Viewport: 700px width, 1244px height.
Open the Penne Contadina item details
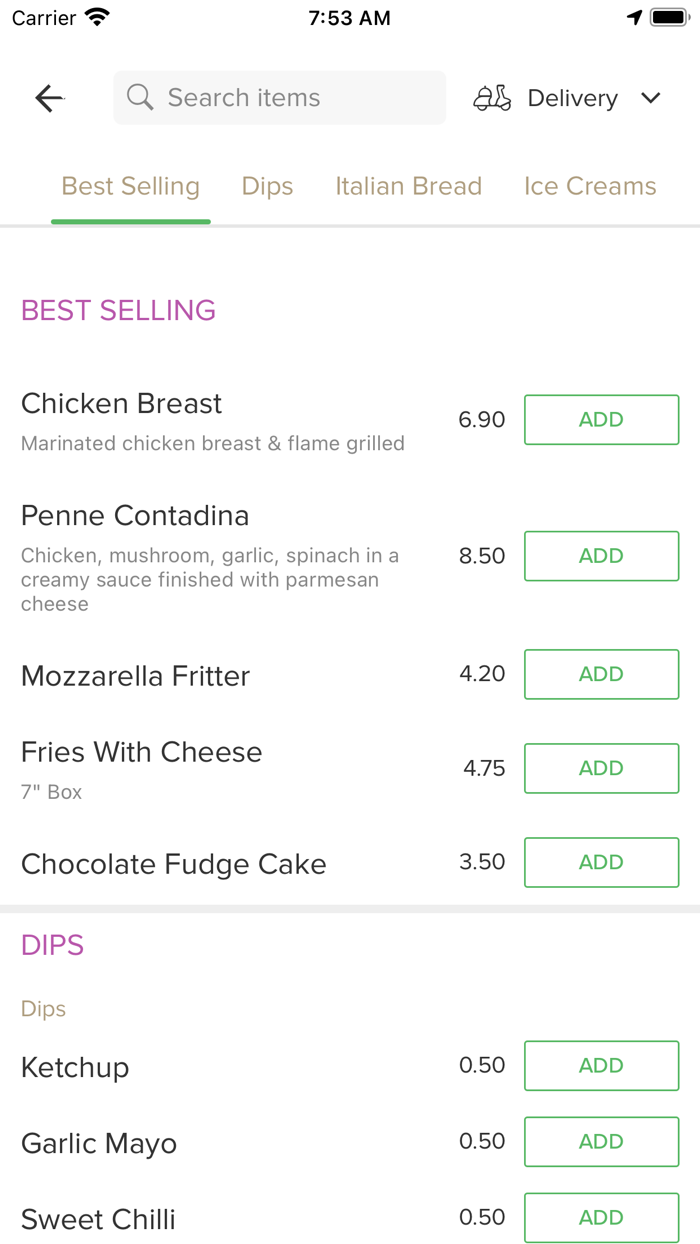coord(135,516)
